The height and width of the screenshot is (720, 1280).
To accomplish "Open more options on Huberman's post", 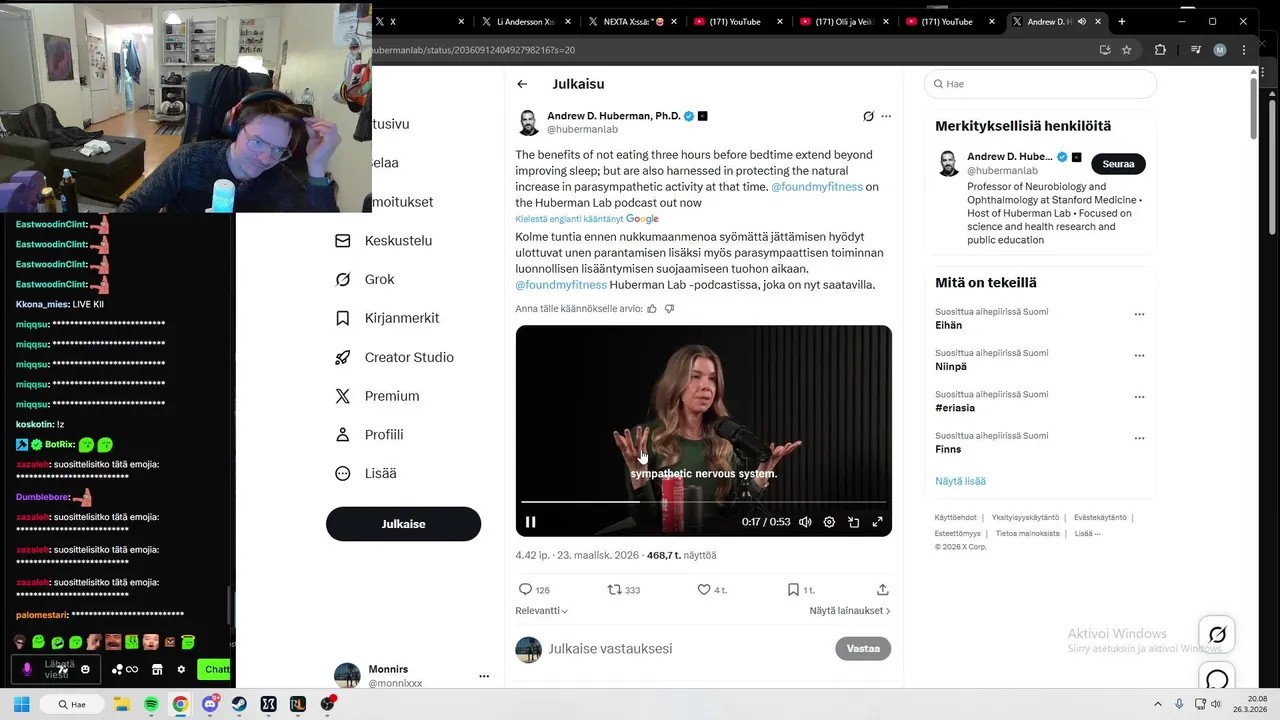I will coord(886,116).
